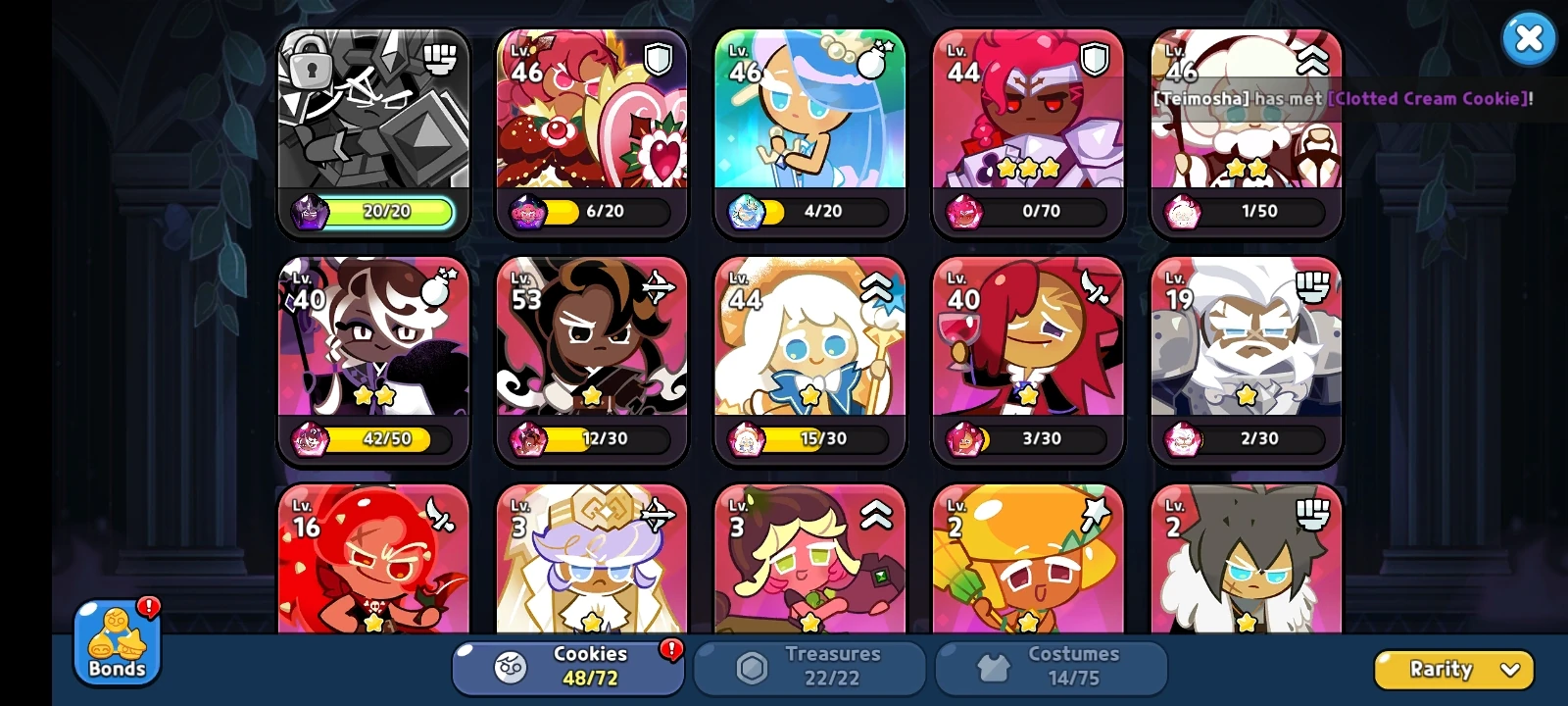This screenshot has height=706, width=1568.
Task: Select the level 53 dark cookie card
Action: coord(592,361)
